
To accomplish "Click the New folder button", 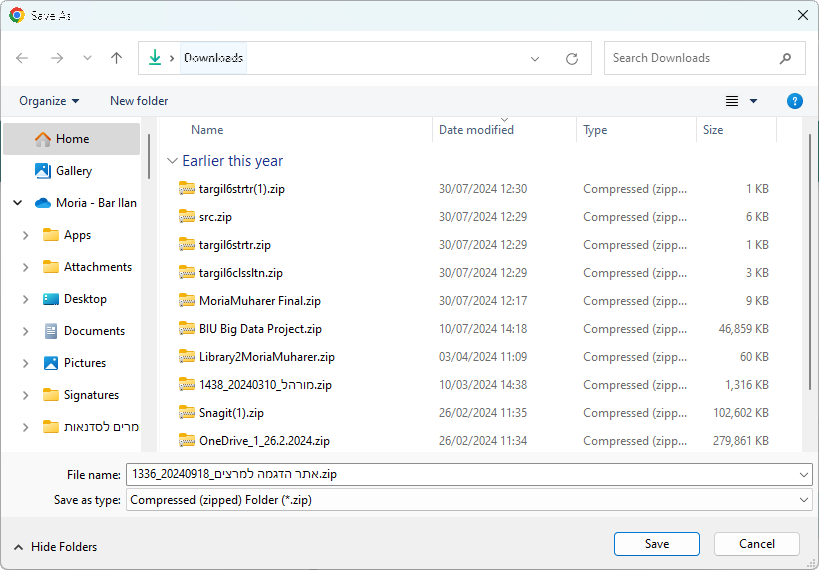I will pos(139,101).
